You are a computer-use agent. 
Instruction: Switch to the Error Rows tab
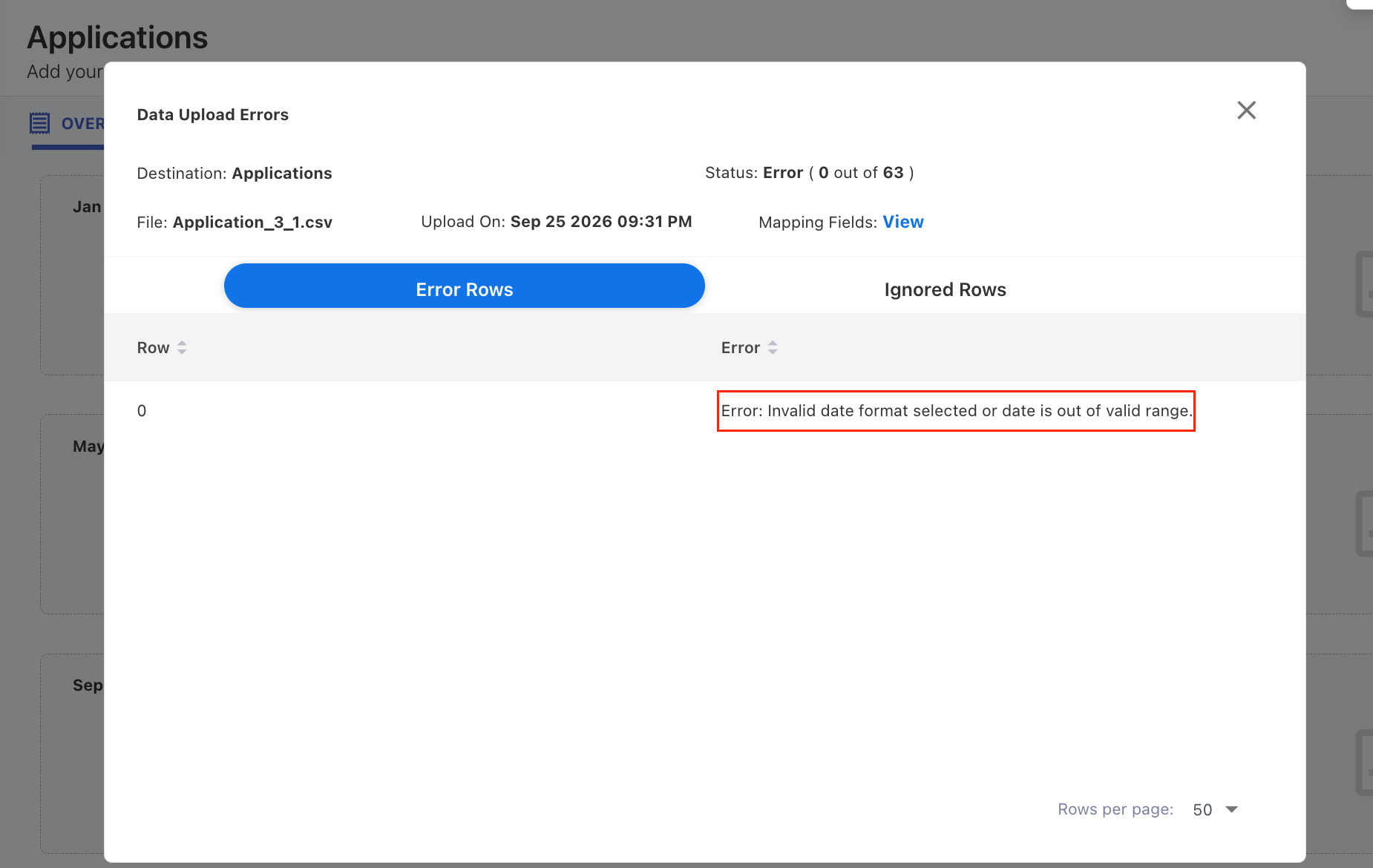[464, 286]
